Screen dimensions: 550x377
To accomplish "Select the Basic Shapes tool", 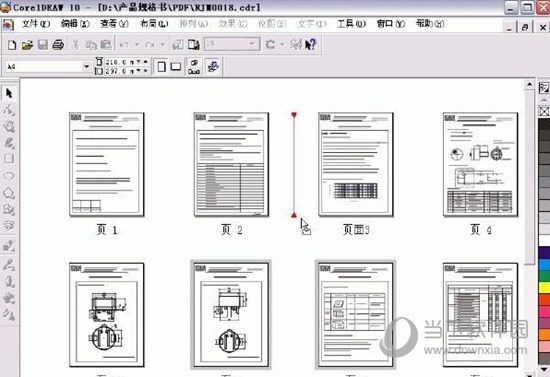I will (x=9, y=209).
